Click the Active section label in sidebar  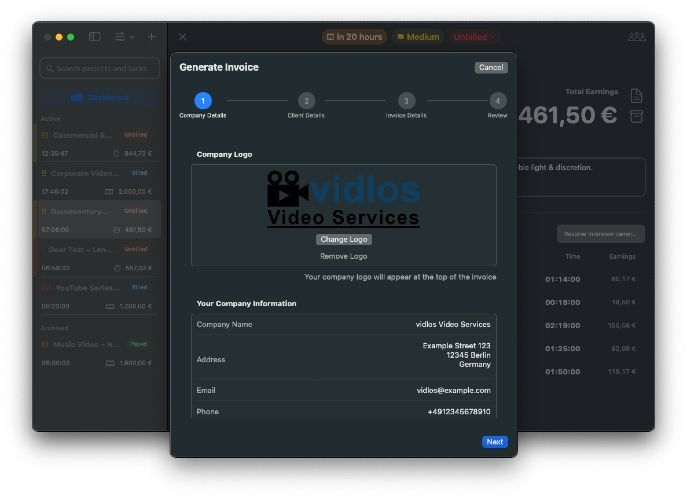50,119
